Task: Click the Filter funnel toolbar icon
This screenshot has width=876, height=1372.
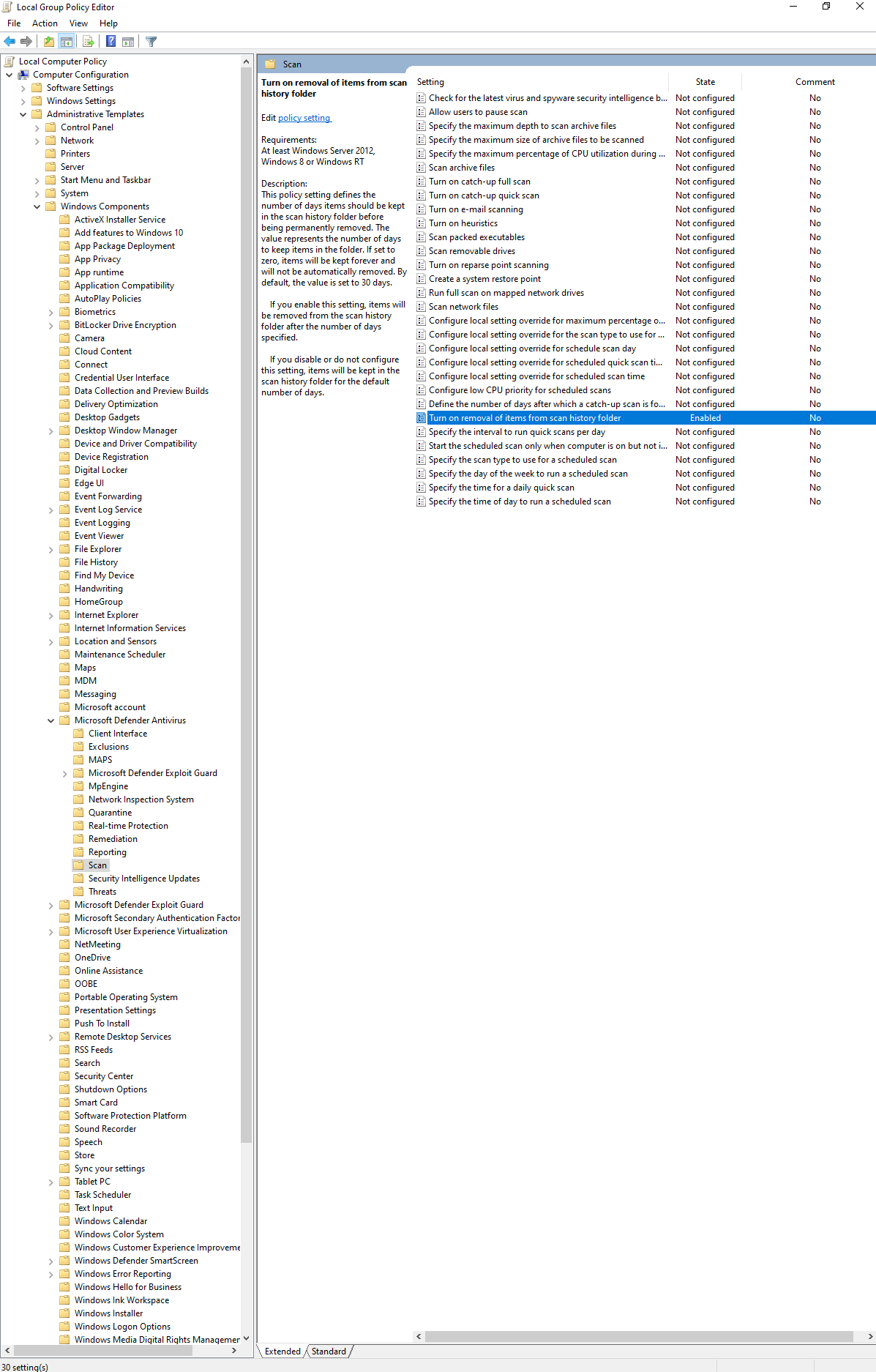Action: point(151,42)
